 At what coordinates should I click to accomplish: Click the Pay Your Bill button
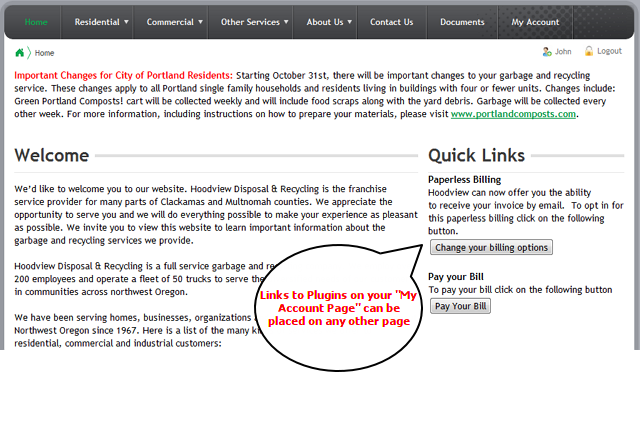460,306
